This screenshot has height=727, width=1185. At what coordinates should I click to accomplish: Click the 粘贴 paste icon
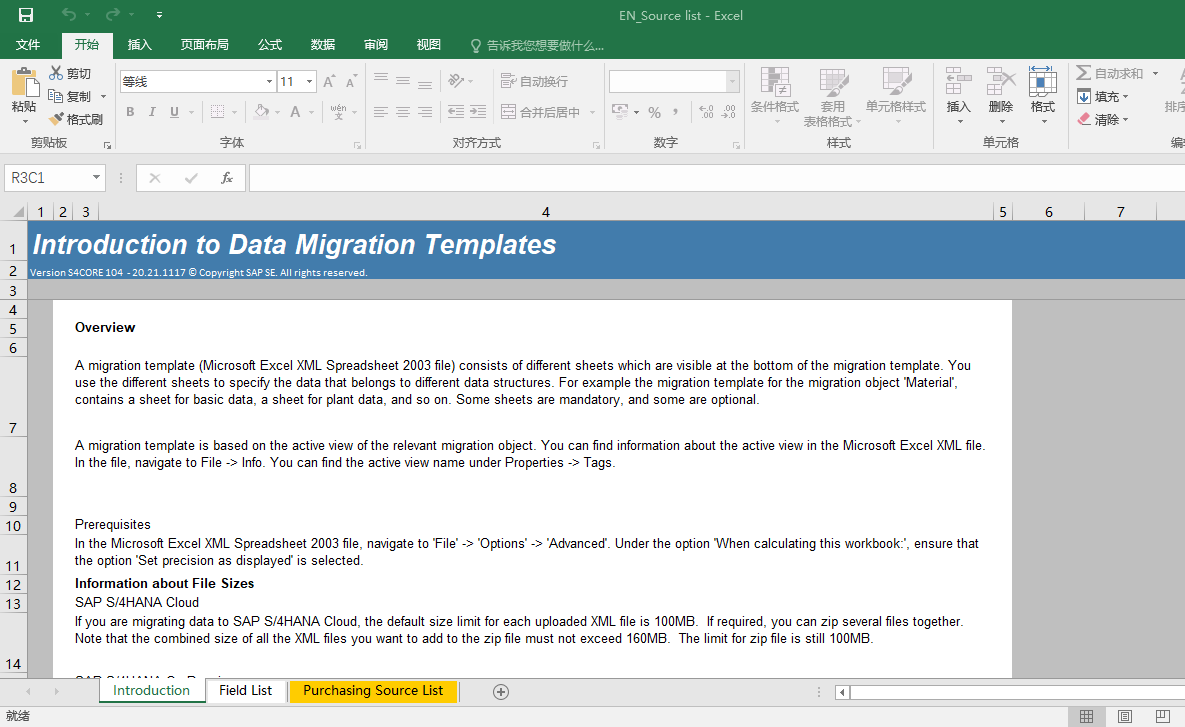24,83
